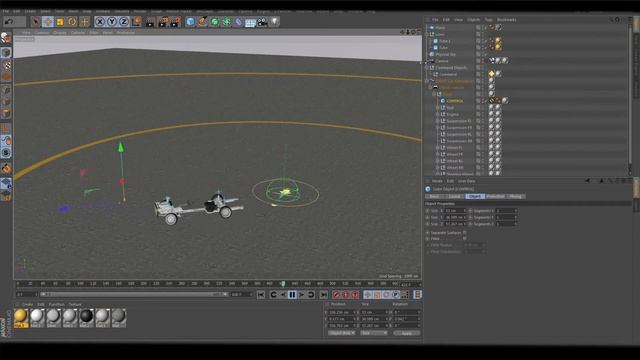Toggle the X axis lock
640x360 pixels.
pyautogui.click(x=100, y=22)
